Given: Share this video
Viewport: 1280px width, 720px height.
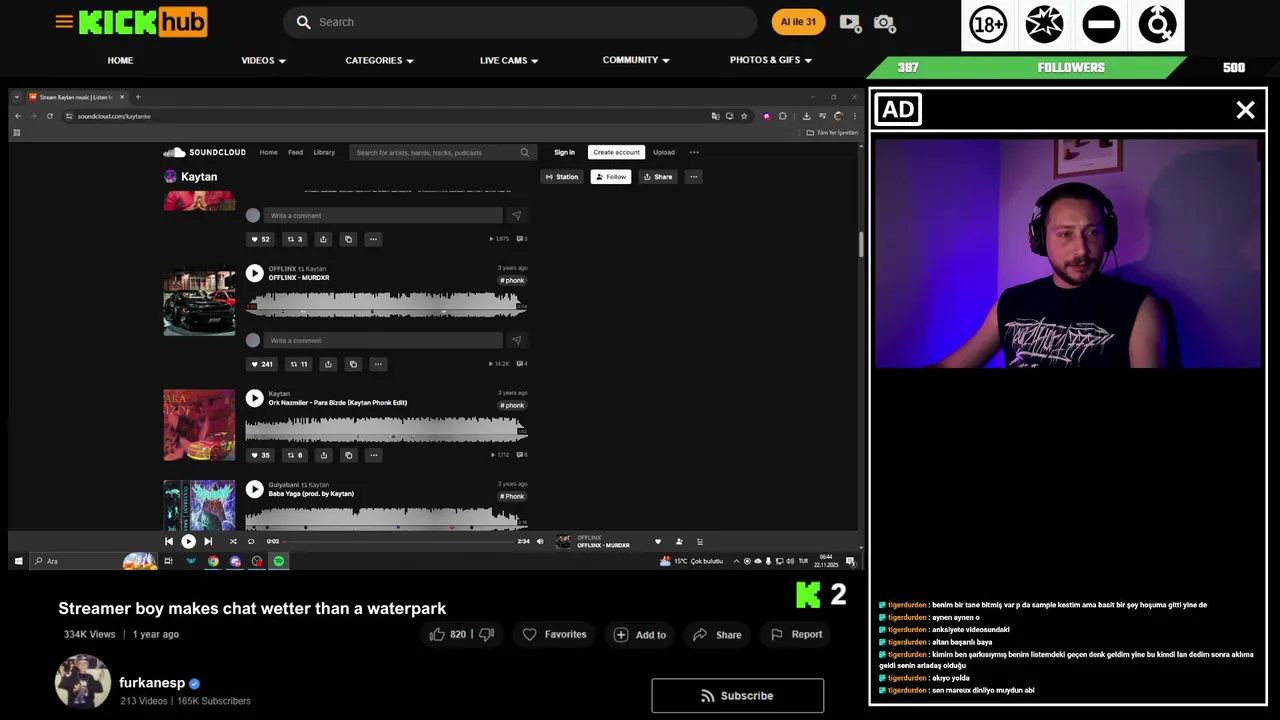Looking at the screenshot, I should click(717, 634).
